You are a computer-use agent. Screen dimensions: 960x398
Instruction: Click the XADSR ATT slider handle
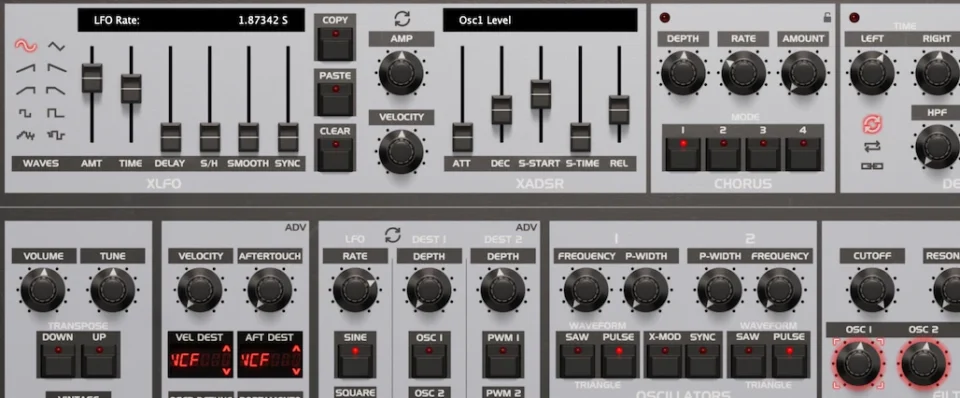coord(462,137)
